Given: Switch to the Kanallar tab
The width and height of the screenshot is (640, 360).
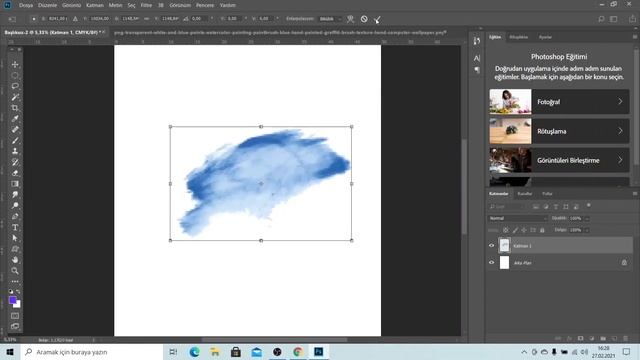Looking at the screenshot, I should click(x=524, y=193).
